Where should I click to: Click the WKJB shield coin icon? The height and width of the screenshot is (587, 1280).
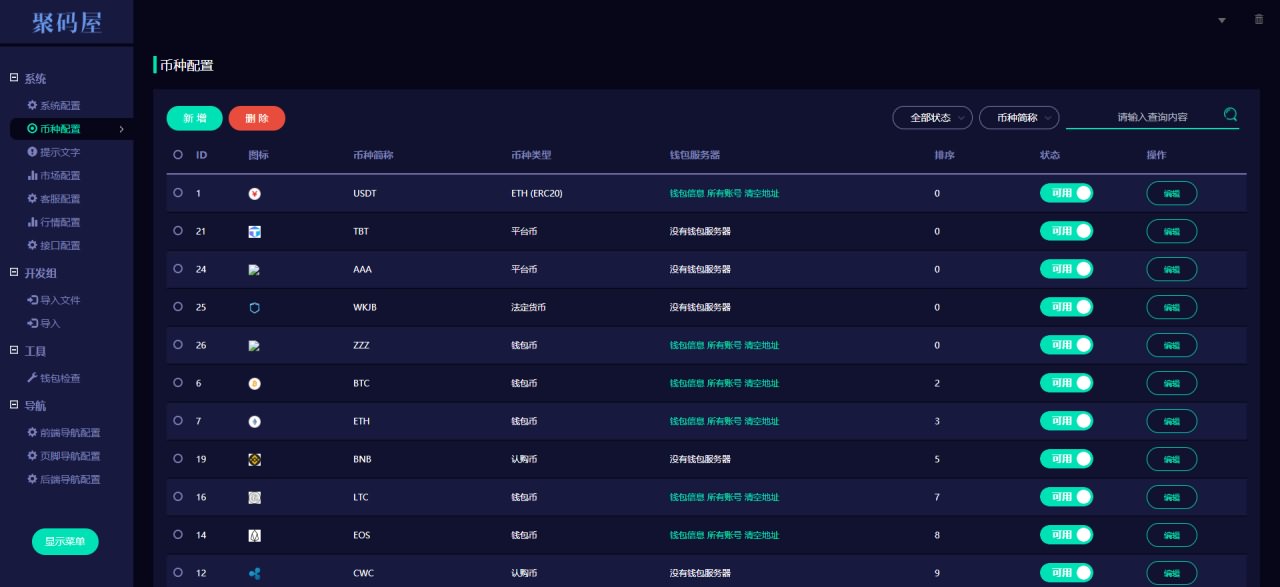(x=254, y=307)
